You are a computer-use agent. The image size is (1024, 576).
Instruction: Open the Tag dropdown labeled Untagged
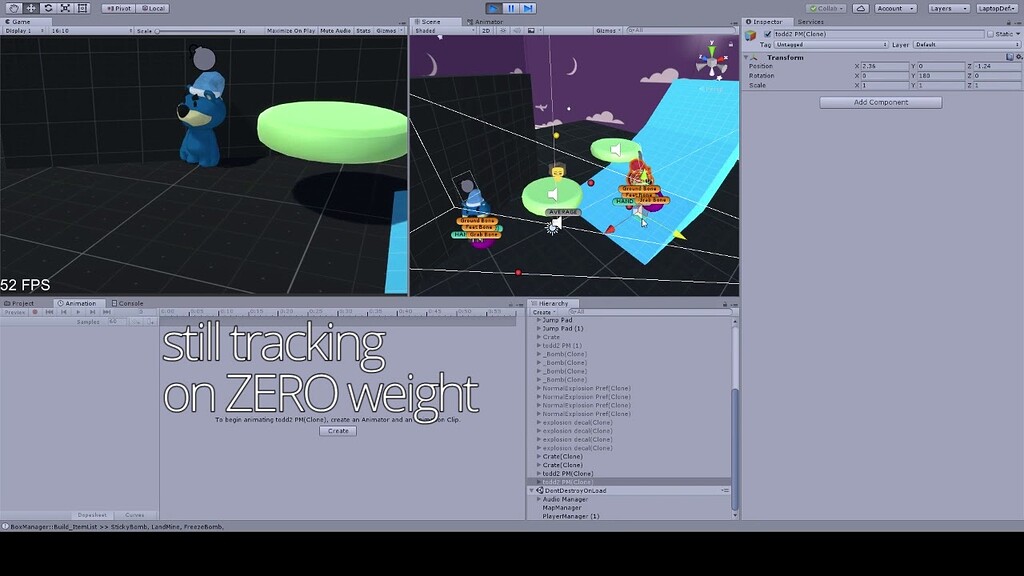point(830,44)
